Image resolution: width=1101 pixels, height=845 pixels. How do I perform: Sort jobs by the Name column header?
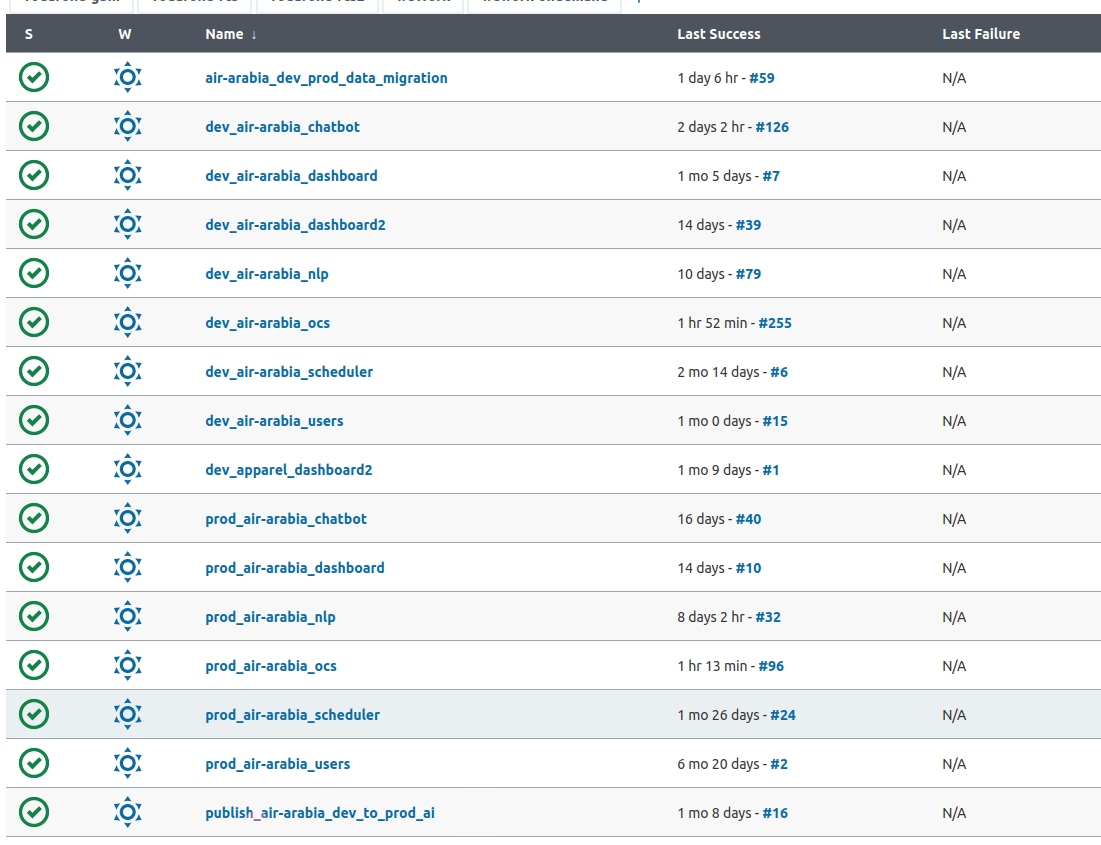tap(224, 34)
